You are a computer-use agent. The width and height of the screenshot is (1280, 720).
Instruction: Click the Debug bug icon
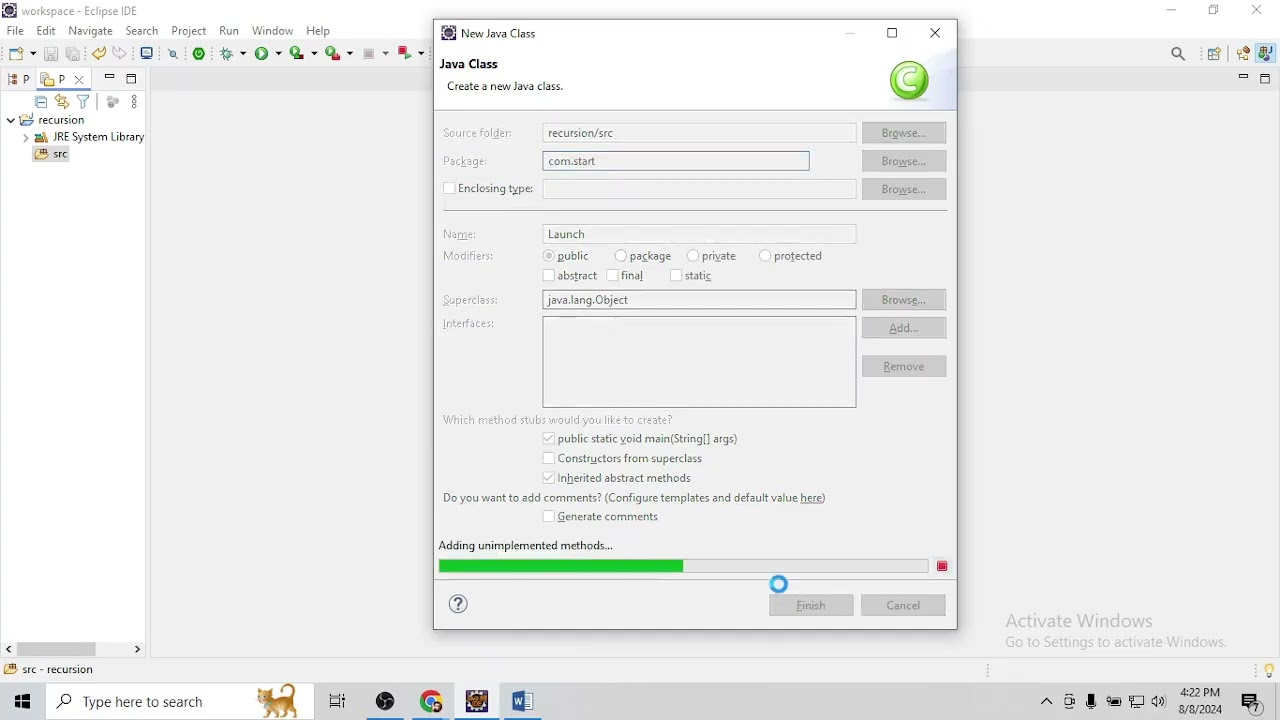tap(227, 54)
